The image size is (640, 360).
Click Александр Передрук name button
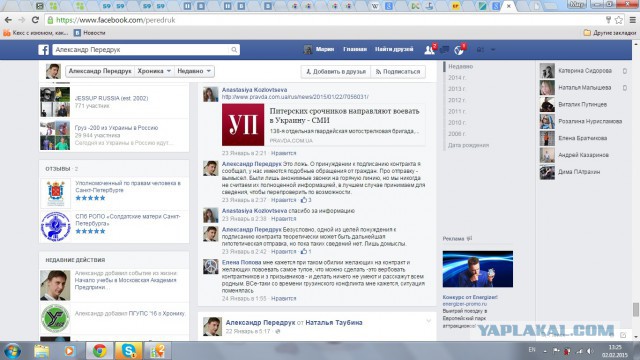coord(100,71)
